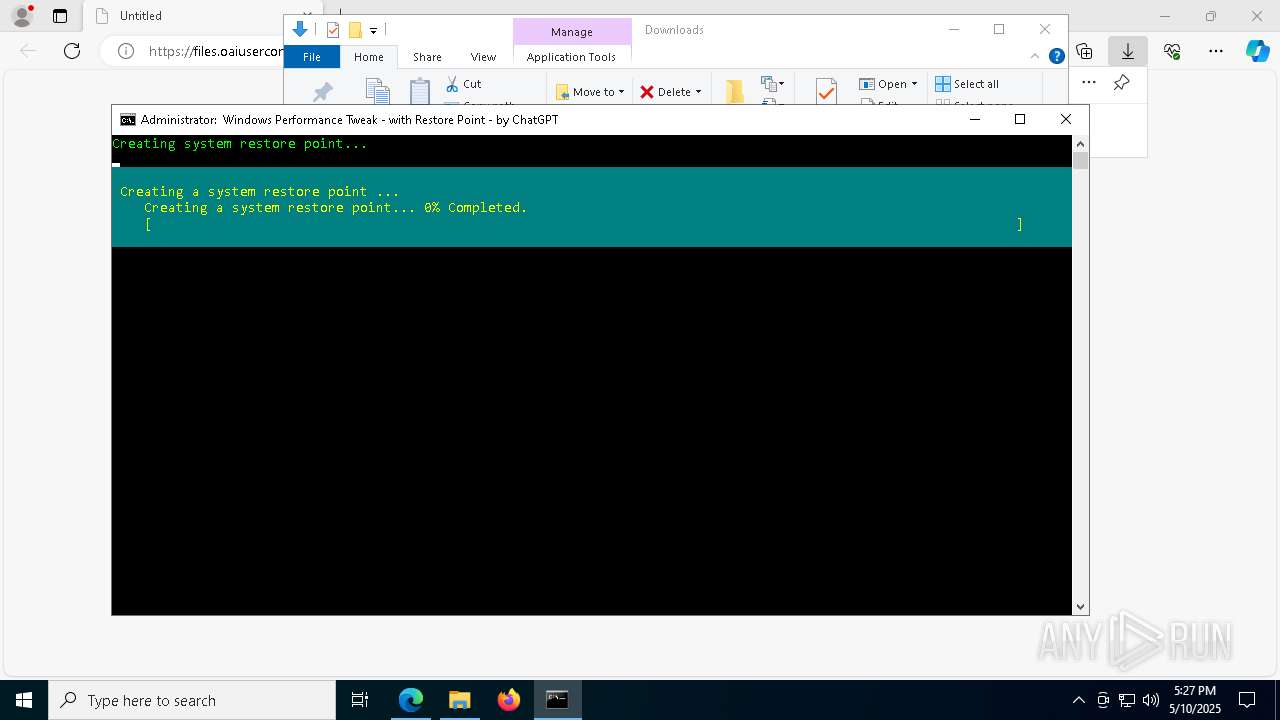
Task: Select the Application Tools tab
Action: coord(571,57)
